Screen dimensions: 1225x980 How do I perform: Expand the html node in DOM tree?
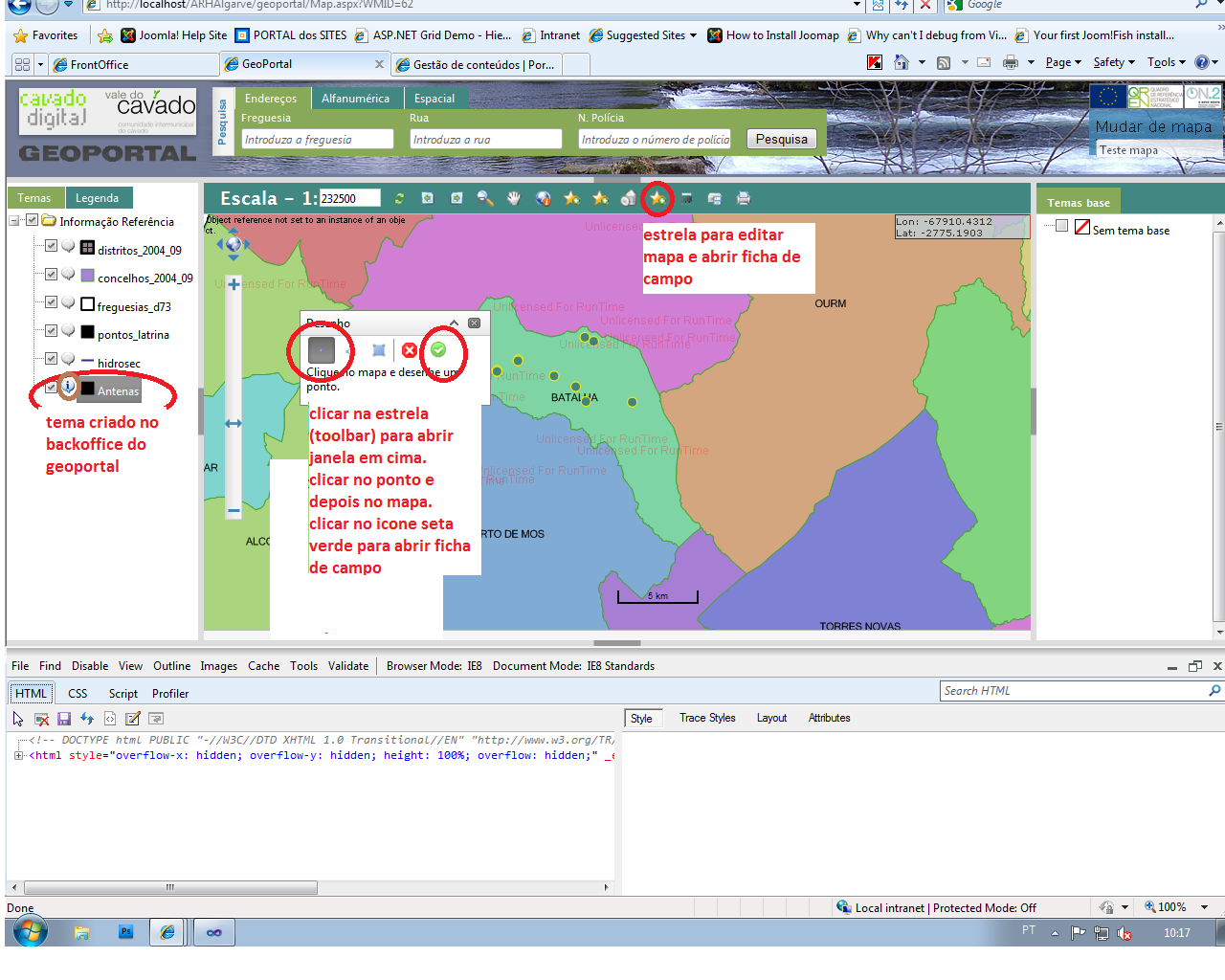click(19, 755)
